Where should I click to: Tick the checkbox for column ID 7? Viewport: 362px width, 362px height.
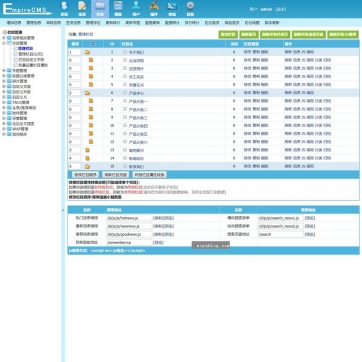pos(125,101)
